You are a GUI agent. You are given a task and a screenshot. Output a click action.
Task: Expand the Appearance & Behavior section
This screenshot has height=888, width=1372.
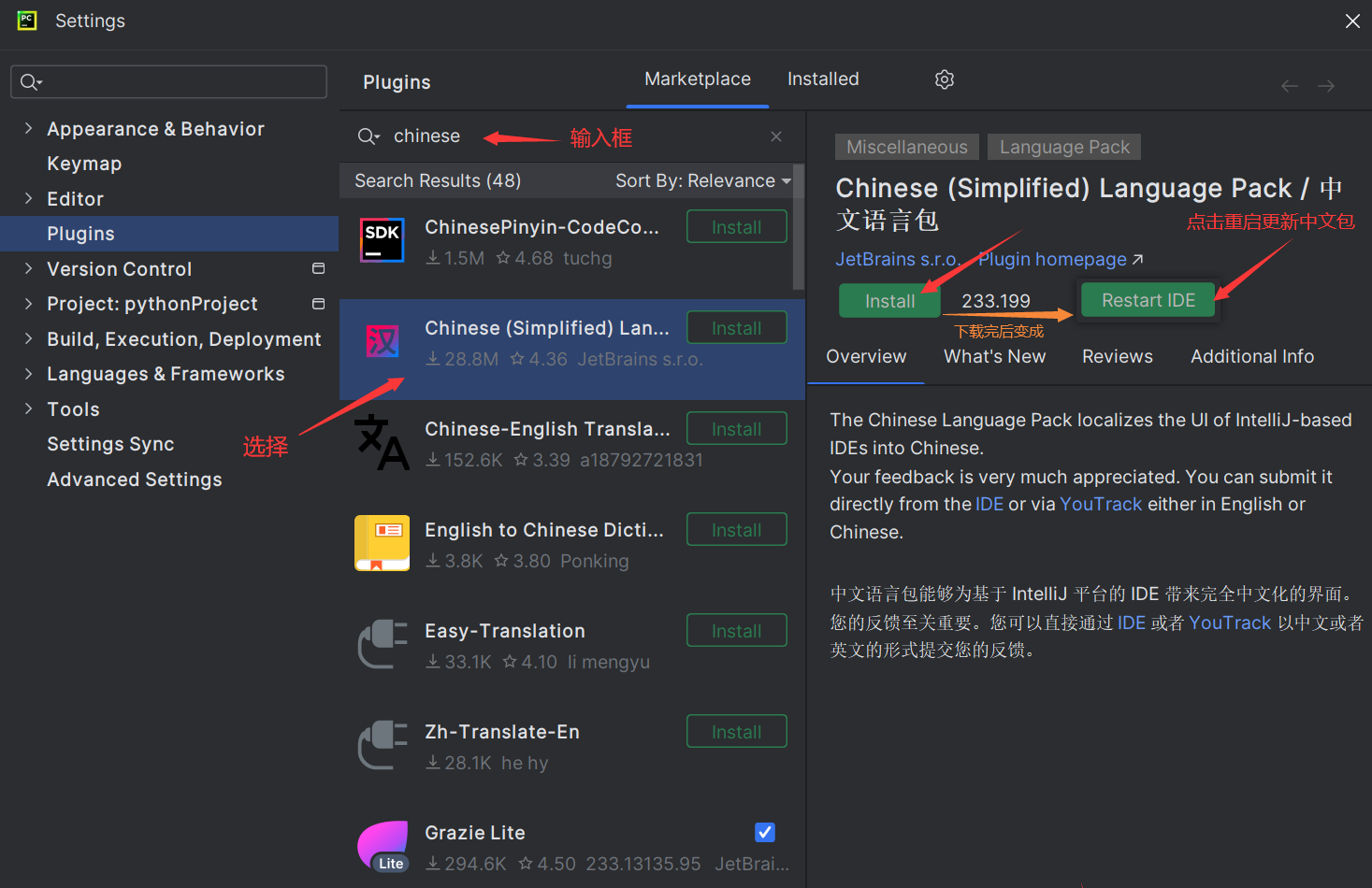click(28, 129)
